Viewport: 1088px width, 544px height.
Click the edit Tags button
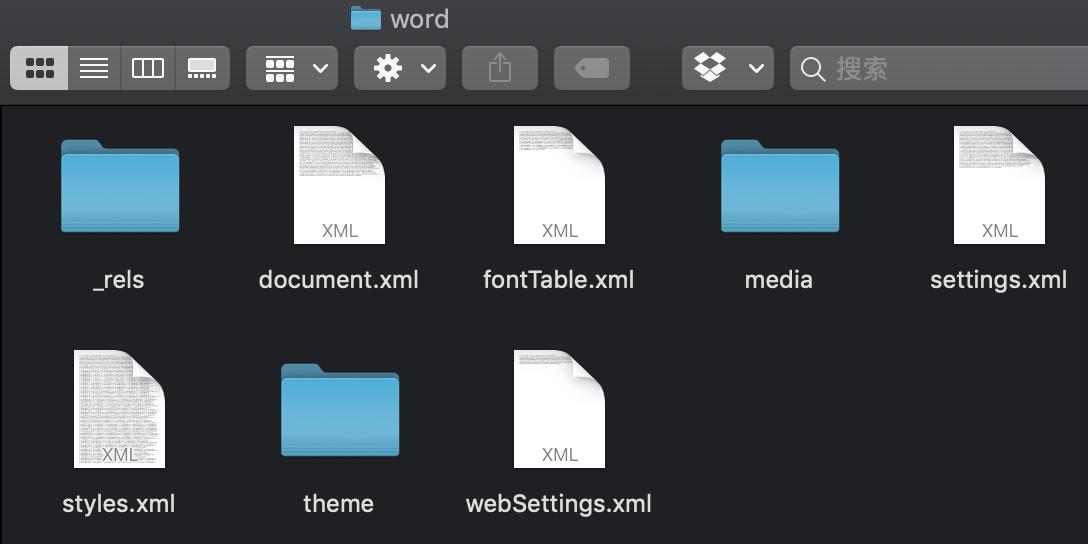tap(592, 68)
